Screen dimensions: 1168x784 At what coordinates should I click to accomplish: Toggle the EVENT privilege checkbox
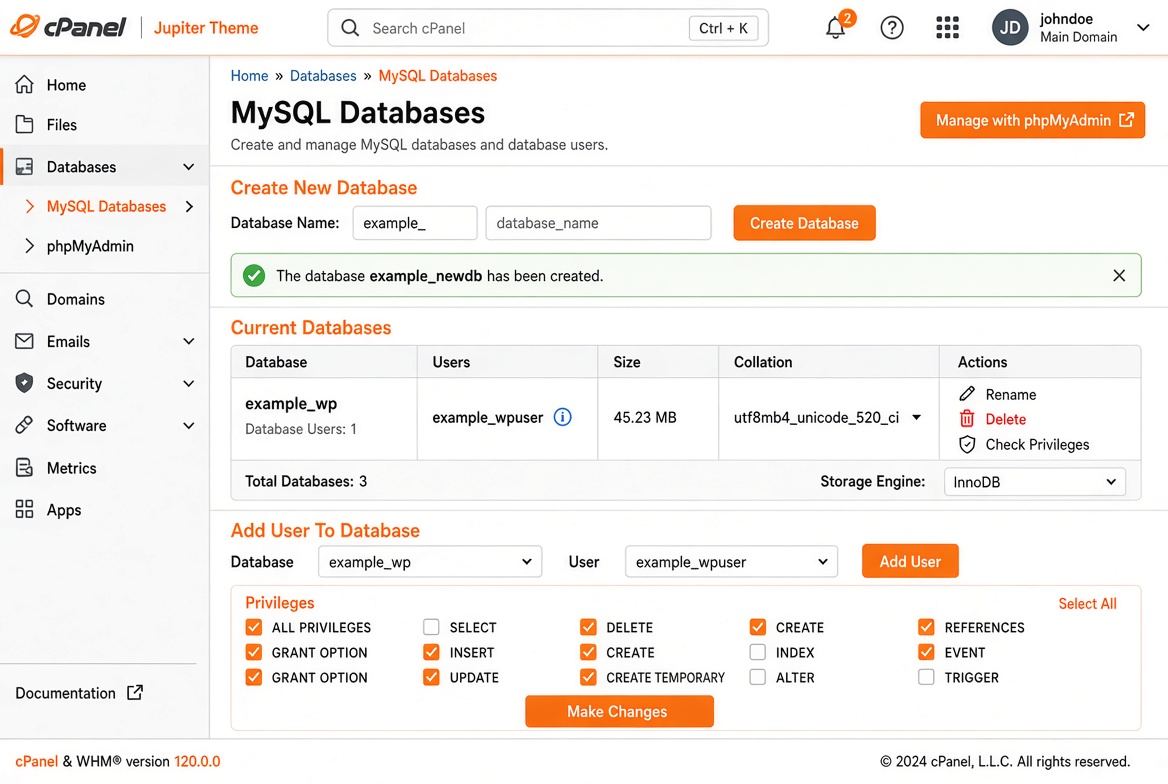(x=926, y=652)
